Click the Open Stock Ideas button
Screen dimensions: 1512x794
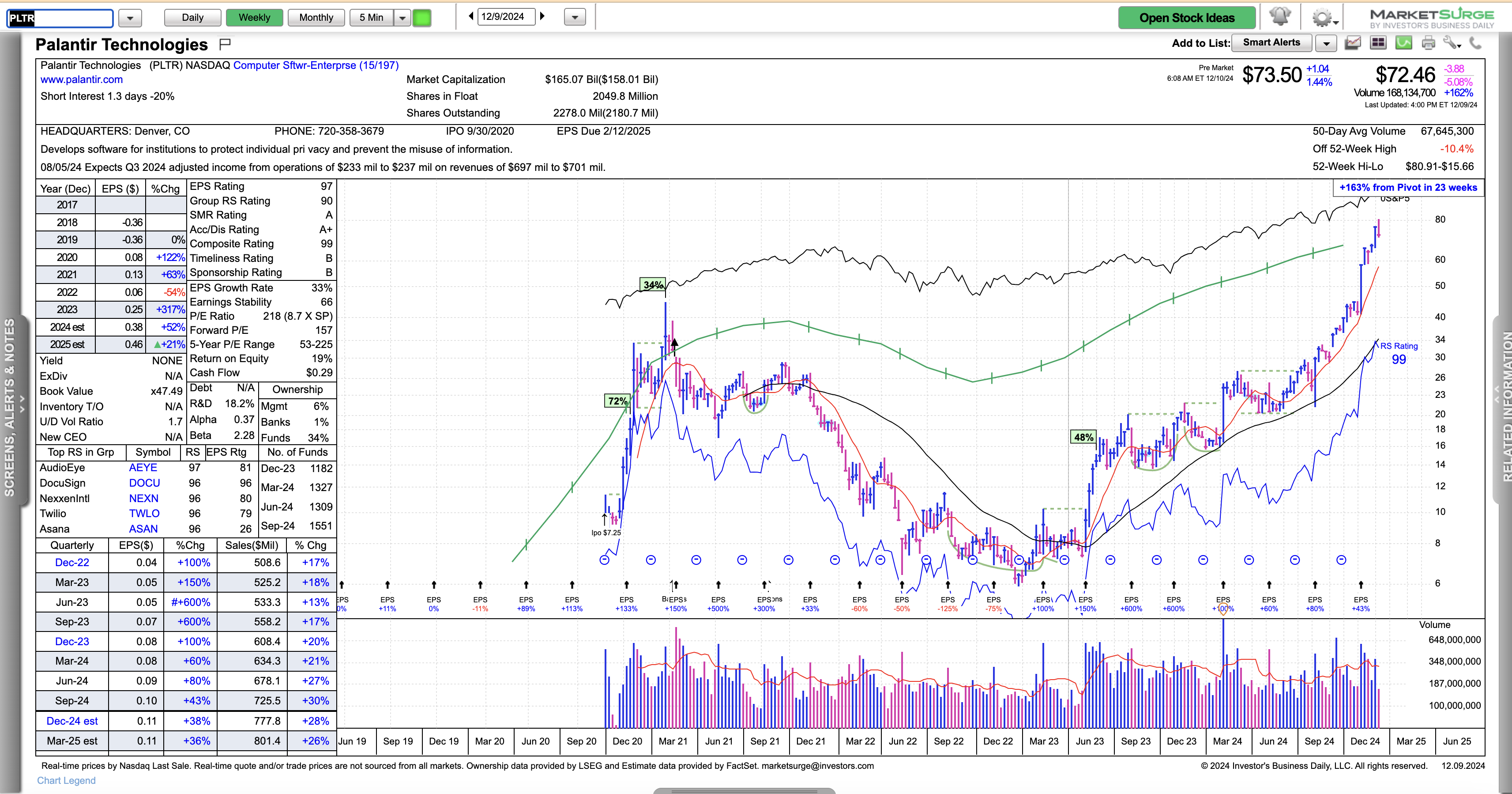tap(1187, 18)
